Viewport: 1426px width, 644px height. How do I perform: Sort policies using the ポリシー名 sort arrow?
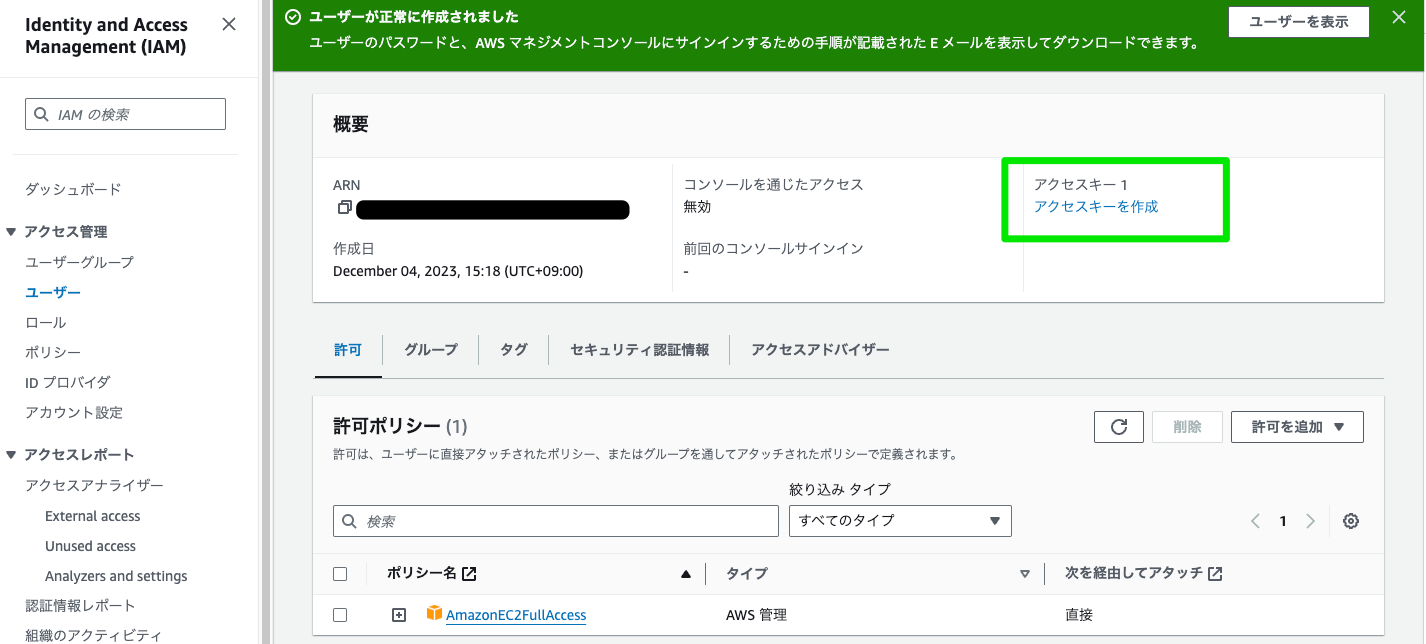(685, 573)
